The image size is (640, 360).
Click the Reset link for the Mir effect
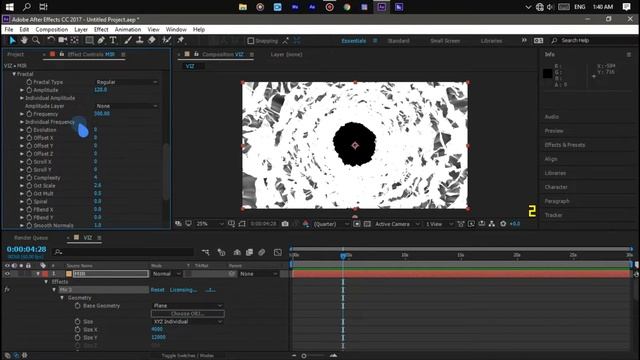(x=157, y=290)
